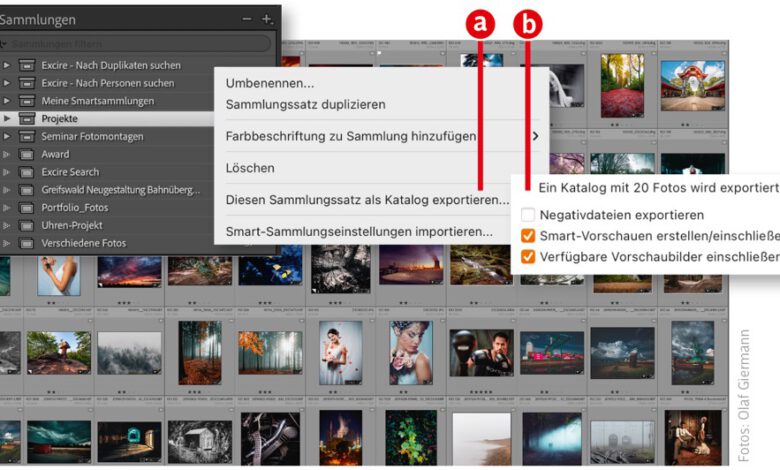Select Umbenennen... in context menu
Image resolution: width=780 pixels, height=470 pixels.
pyautogui.click(x=270, y=83)
